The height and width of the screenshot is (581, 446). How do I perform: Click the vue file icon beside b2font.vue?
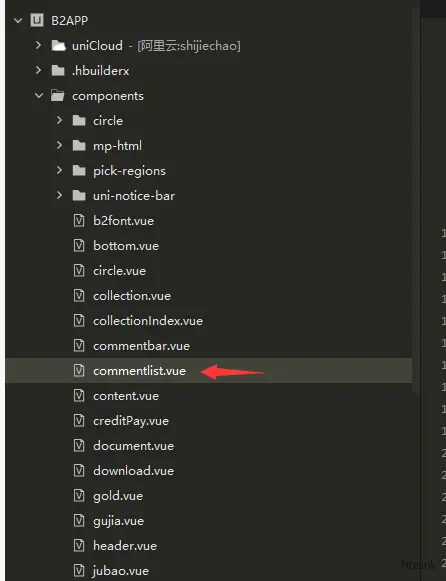coord(79,221)
